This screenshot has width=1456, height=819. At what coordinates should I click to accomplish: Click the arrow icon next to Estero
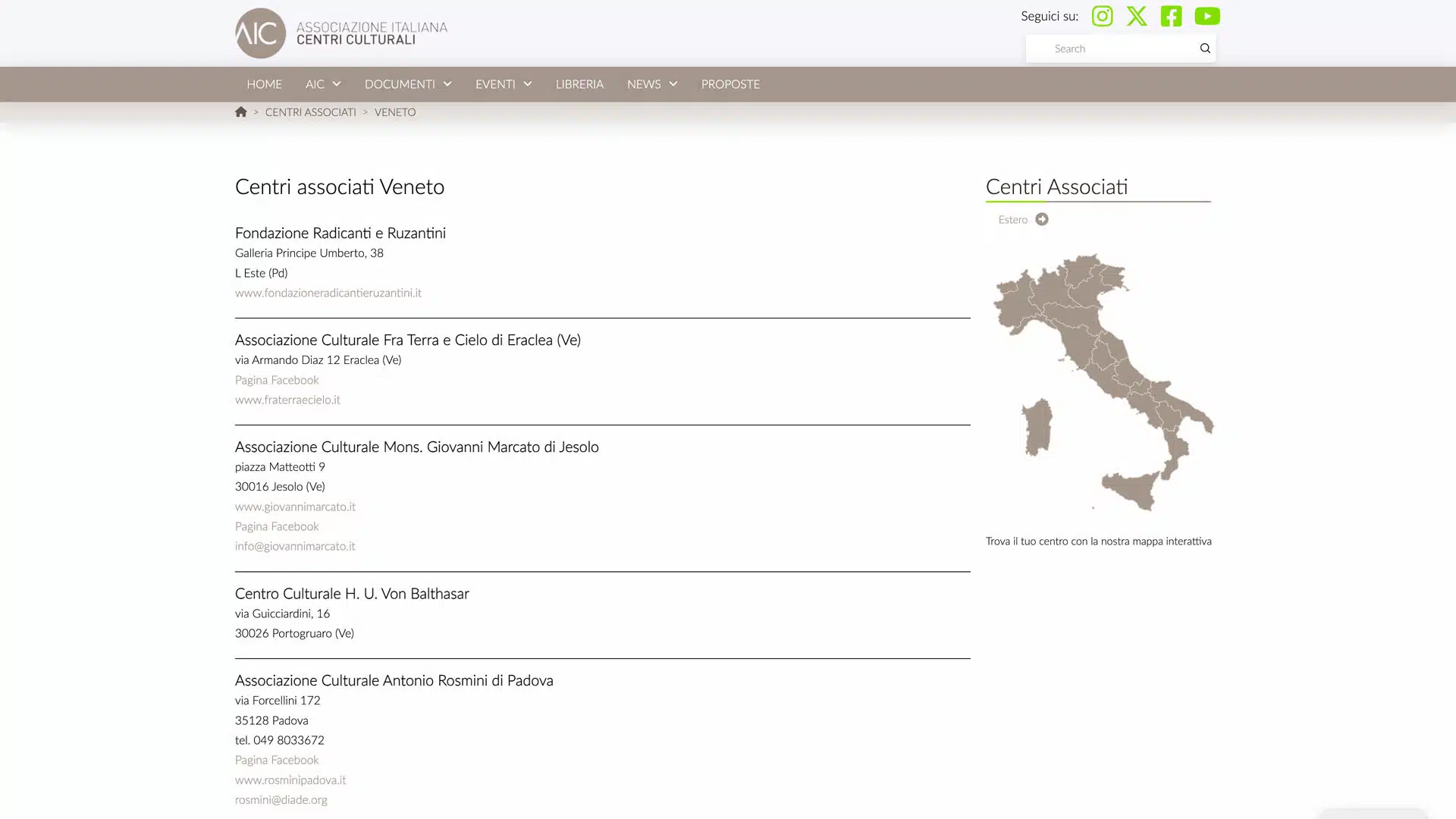pyautogui.click(x=1042, y=219)
